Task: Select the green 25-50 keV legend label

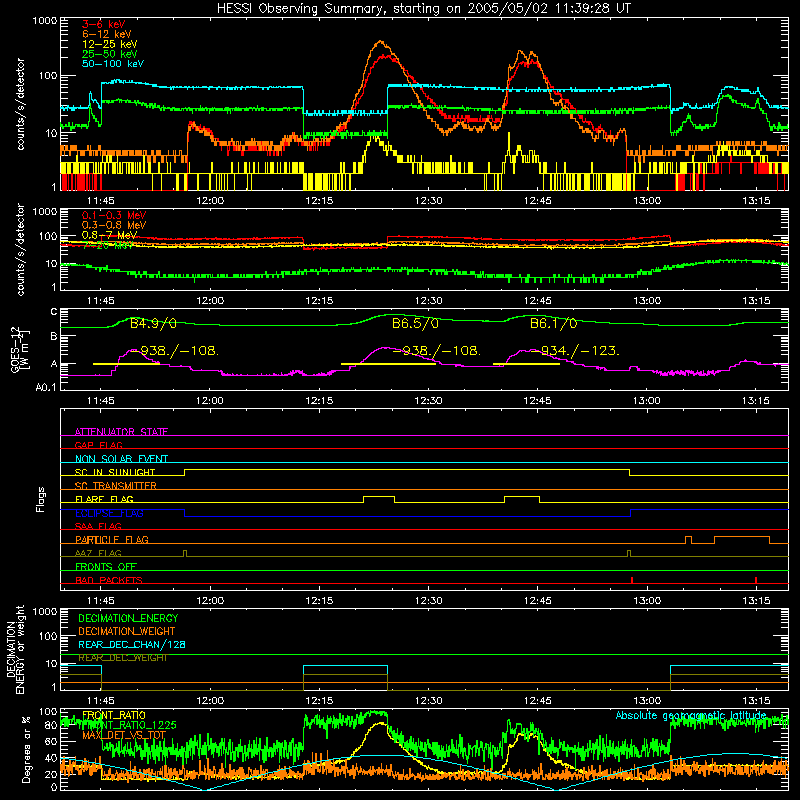Action: (110, 54)
